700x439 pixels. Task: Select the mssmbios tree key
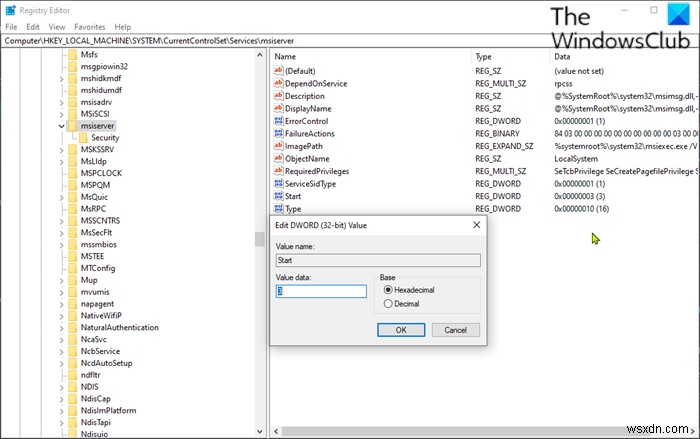pos(99,244)
